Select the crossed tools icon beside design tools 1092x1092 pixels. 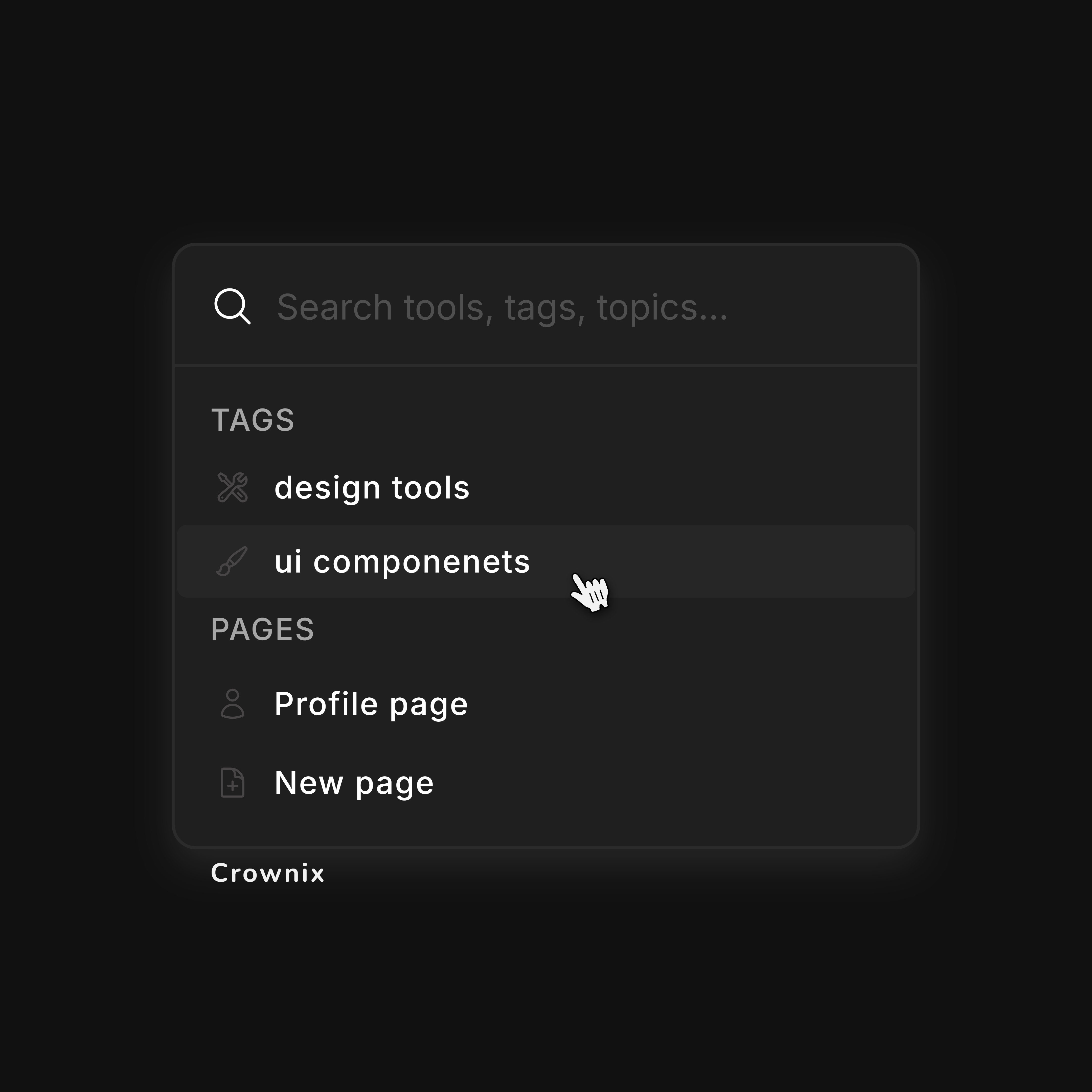[232, 487]
